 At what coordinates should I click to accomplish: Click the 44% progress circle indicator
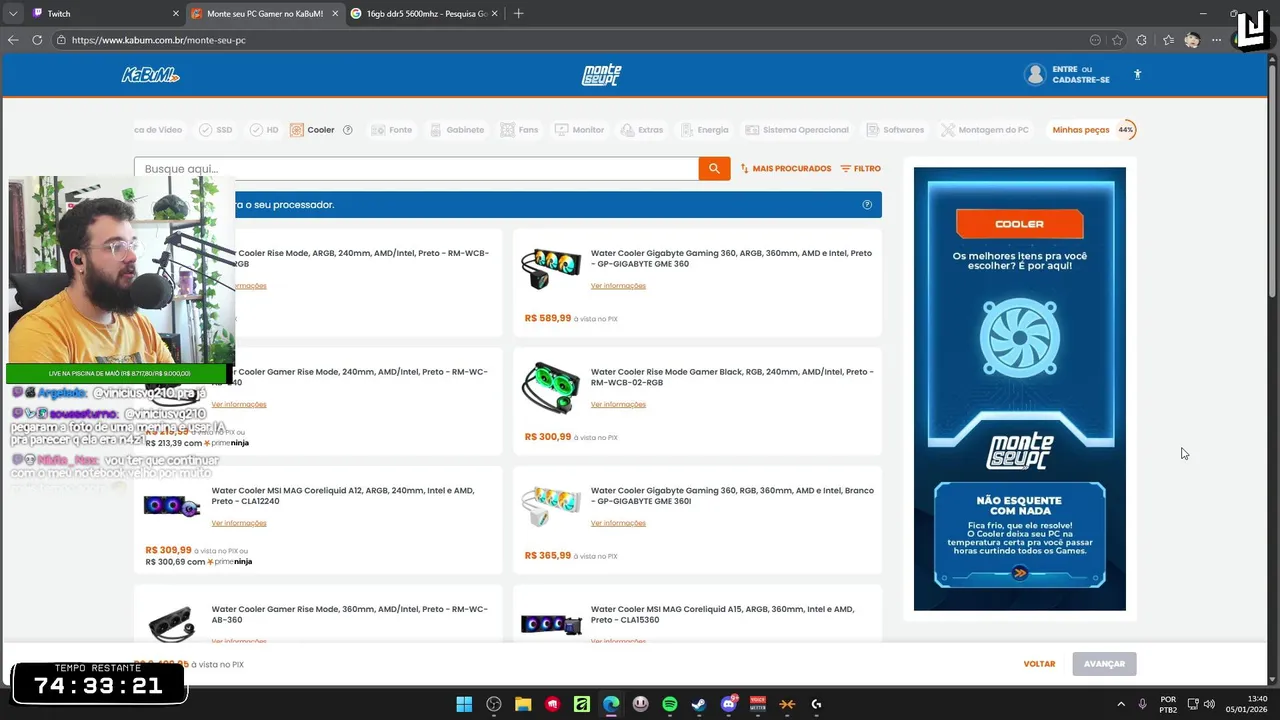pos(1126,130)
